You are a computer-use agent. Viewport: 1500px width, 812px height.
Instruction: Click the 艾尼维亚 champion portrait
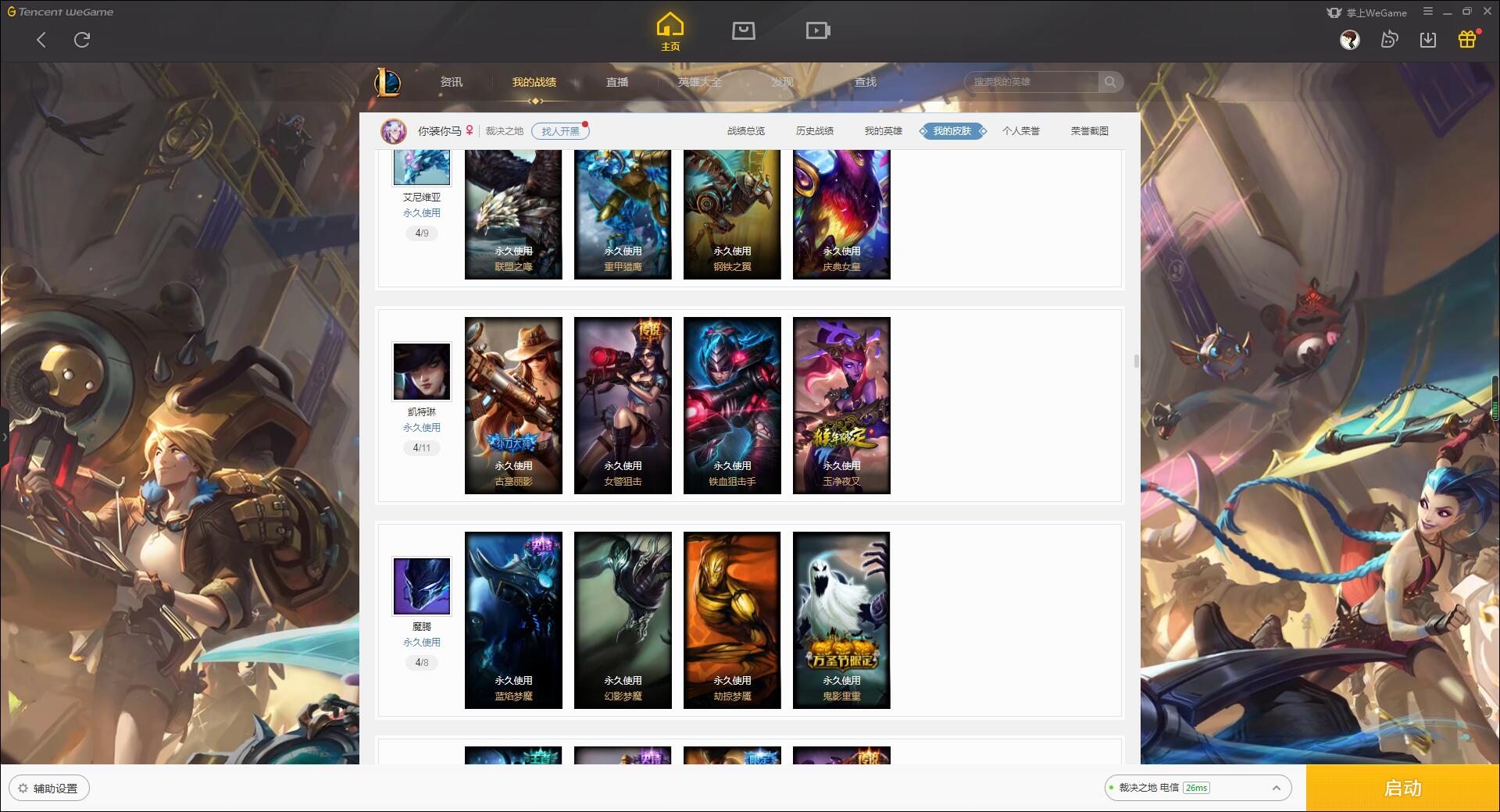pos(422,167)
